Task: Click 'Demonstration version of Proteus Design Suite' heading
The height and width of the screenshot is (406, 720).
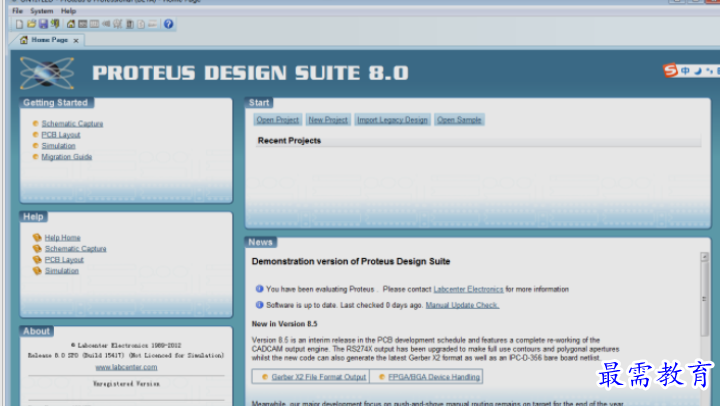Action: 351,261
